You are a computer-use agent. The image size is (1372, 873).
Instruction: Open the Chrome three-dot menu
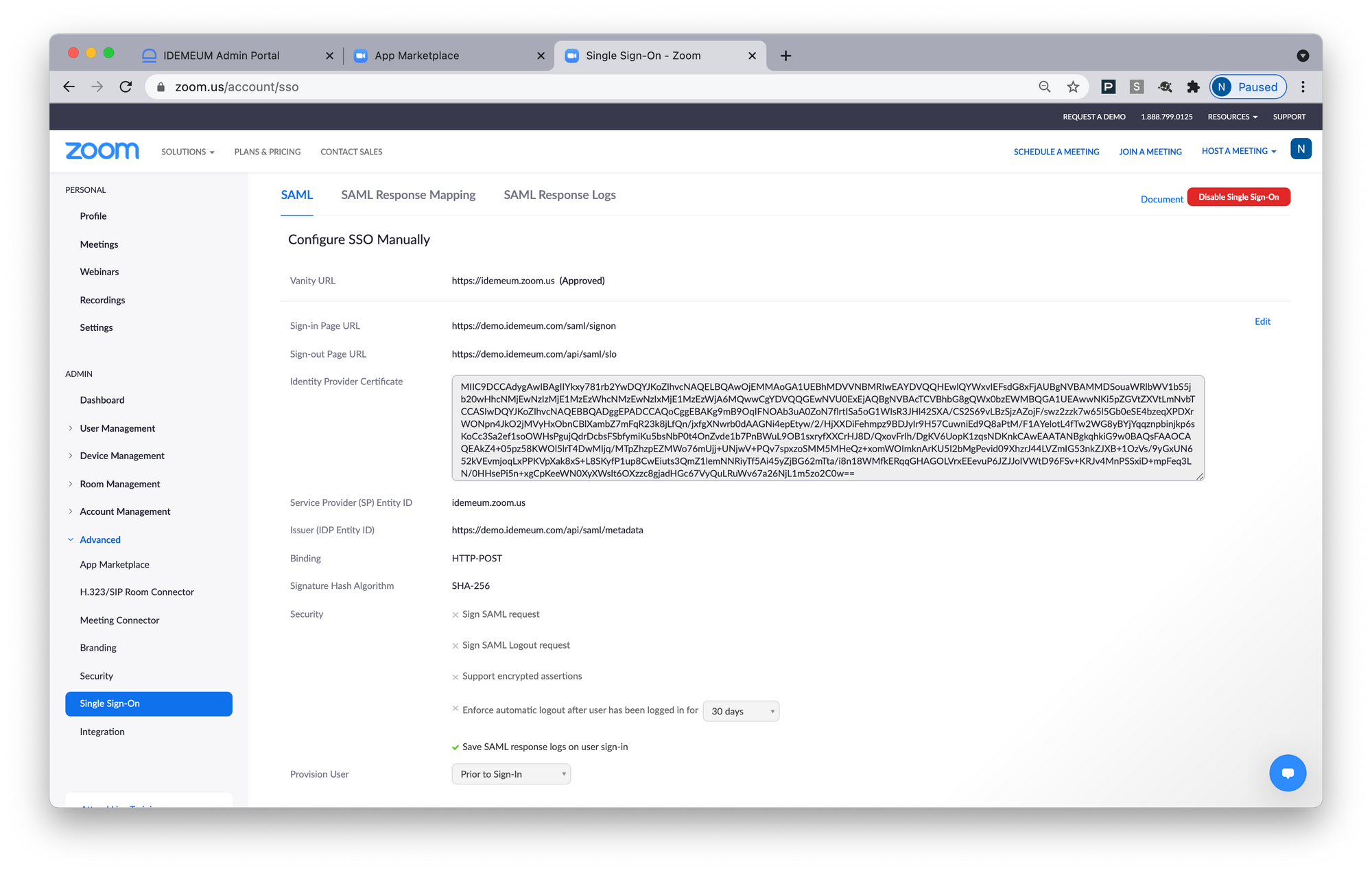[x=1303, y=86]
